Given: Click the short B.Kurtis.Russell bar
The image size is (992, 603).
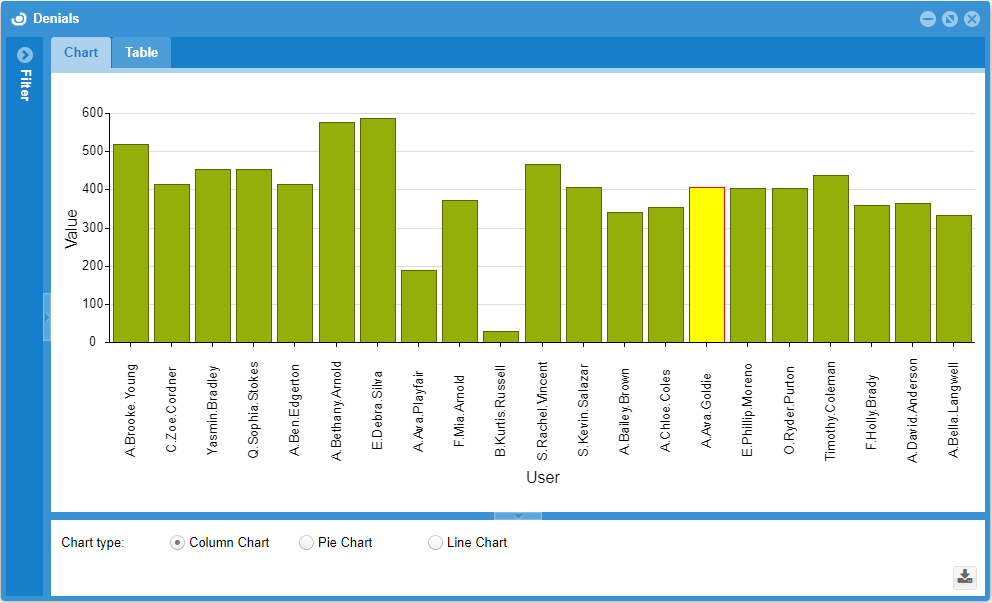Looking at the screenshot, I should (501, 337).
